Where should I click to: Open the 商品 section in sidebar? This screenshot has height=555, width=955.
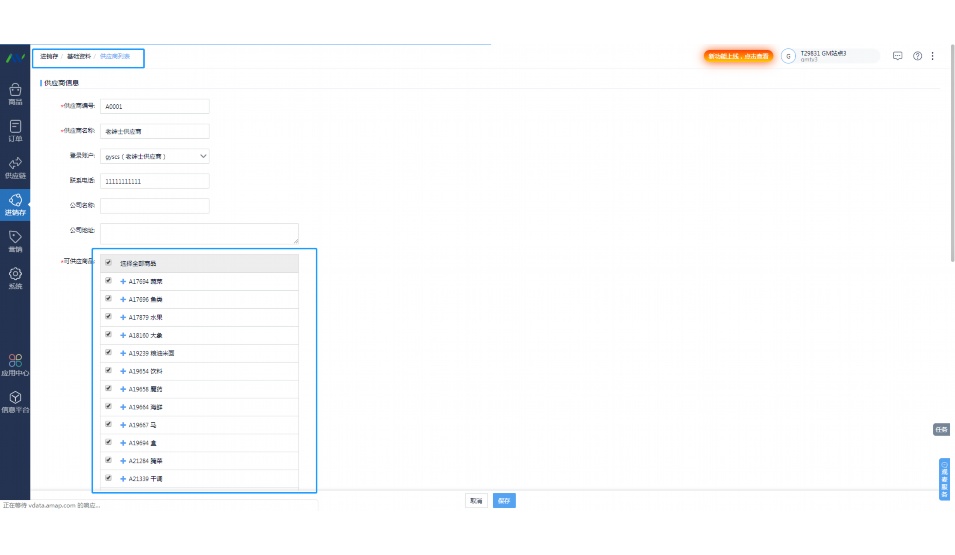click(x=15, y=93)
